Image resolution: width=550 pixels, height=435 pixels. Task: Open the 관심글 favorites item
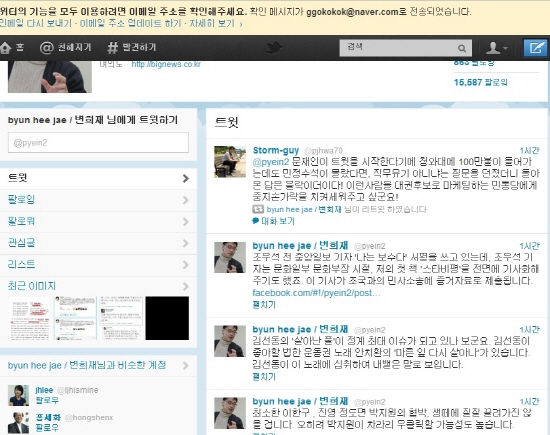(98, 243)
